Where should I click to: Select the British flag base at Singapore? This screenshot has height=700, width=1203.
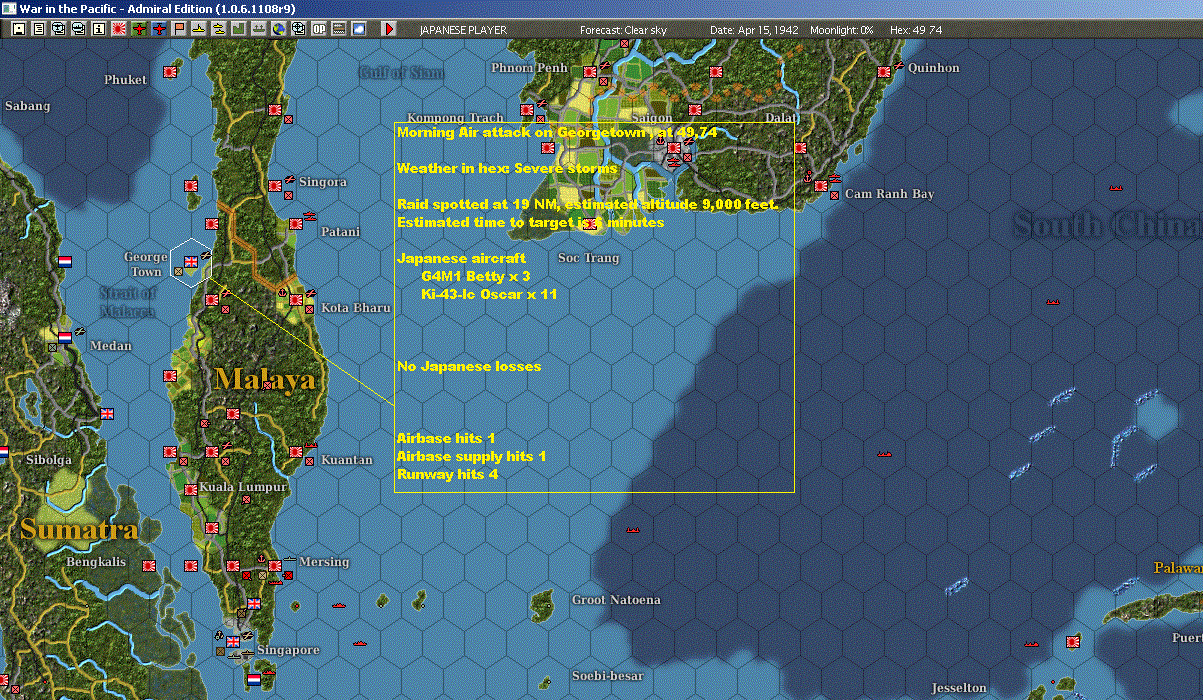coord(233,641)
